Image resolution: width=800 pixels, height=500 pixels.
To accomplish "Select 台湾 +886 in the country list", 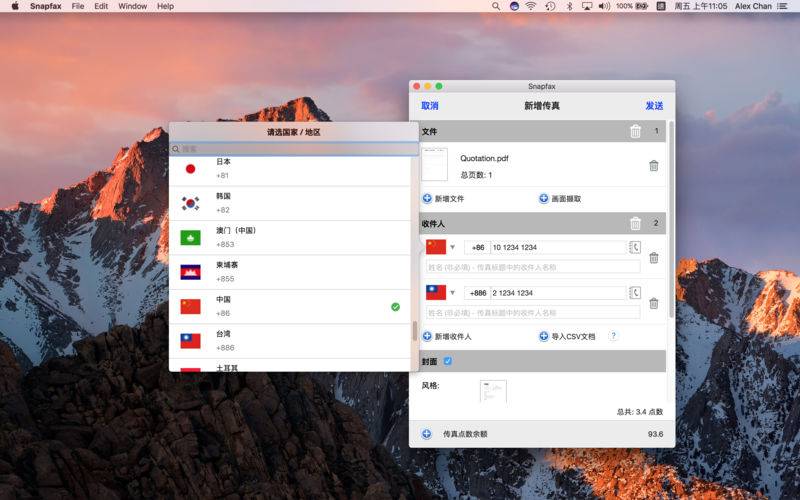I will point(290,341).
